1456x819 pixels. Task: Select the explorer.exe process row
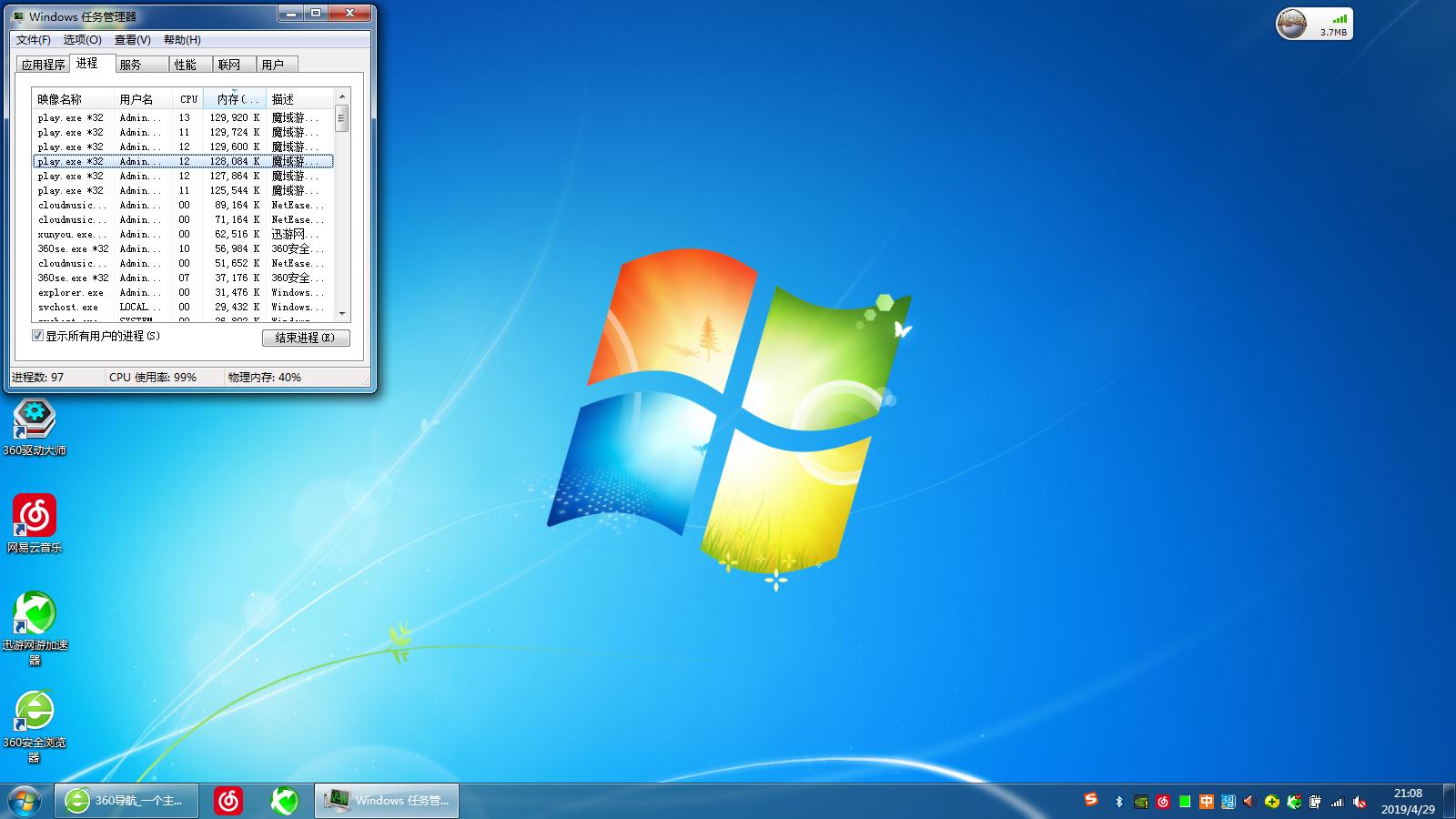183,292
